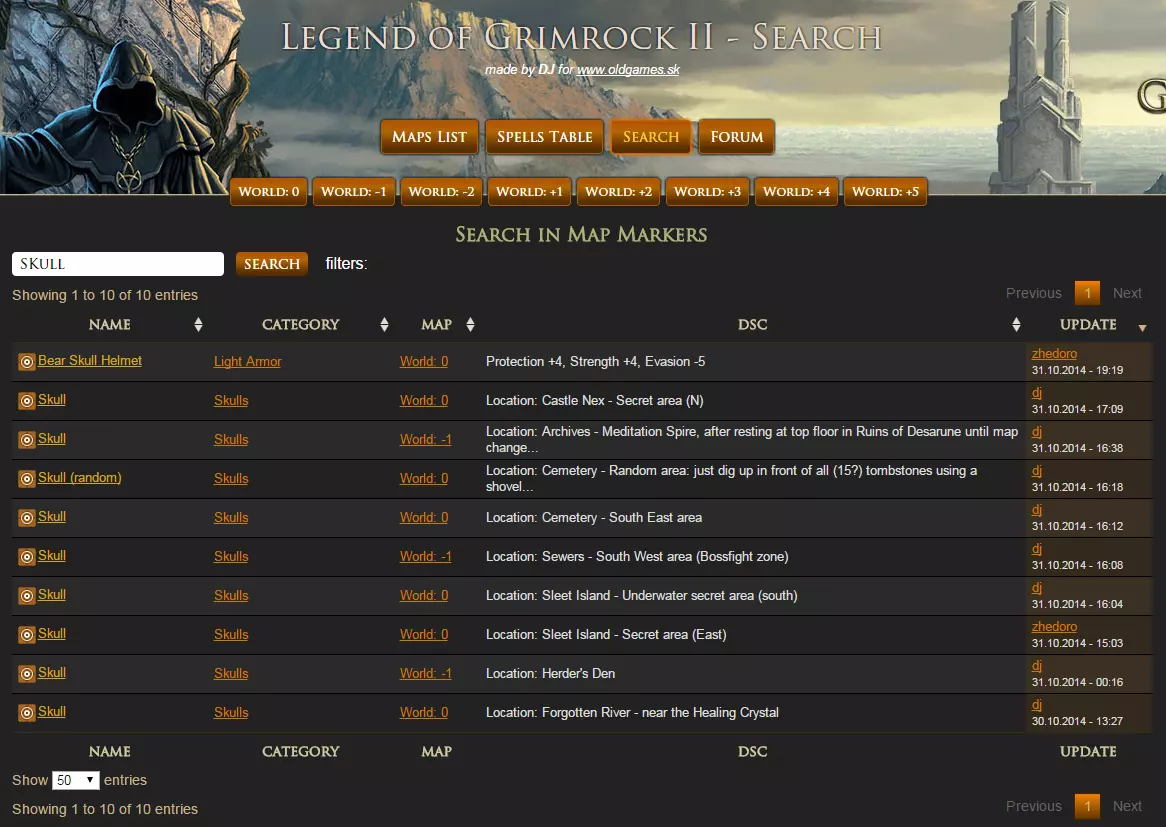
Task: Open zhedoro profile in Bear Skull Helmet row
Action: (1054, 353)
